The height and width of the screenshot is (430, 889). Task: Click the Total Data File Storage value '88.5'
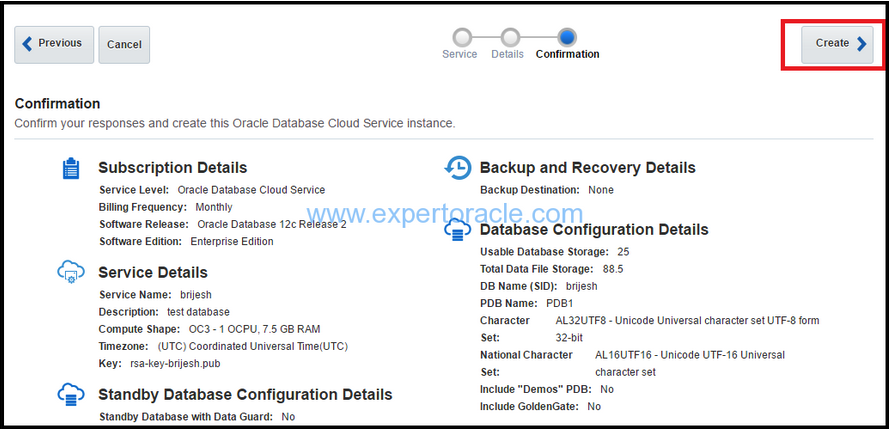pos(612,269)
